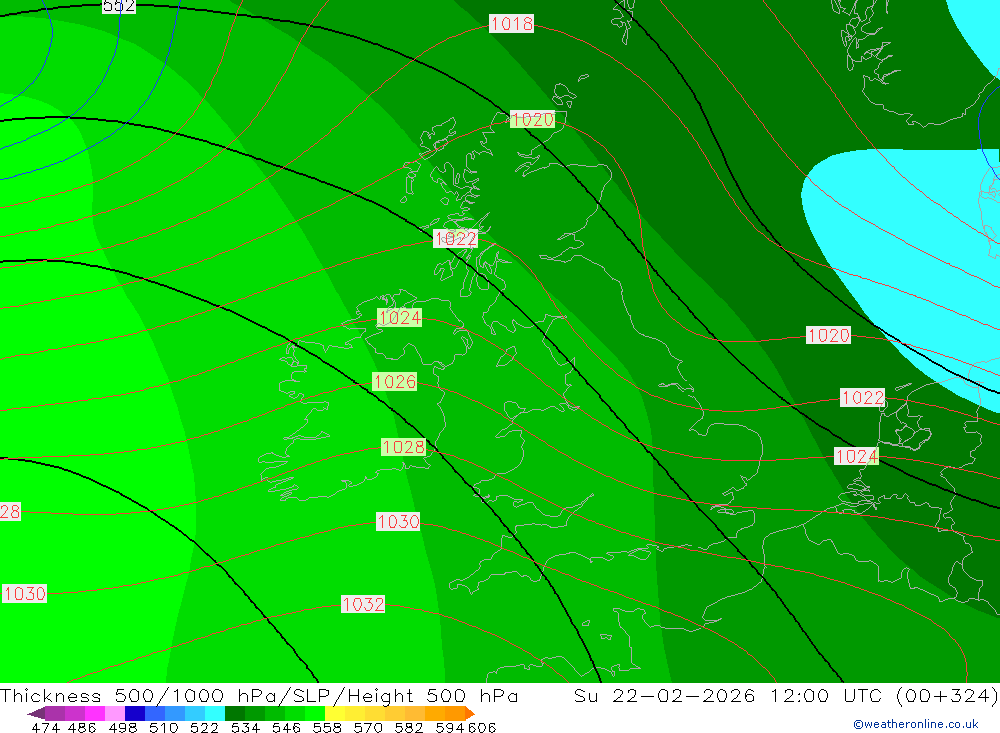Click the legend value 606

[482, 727]
